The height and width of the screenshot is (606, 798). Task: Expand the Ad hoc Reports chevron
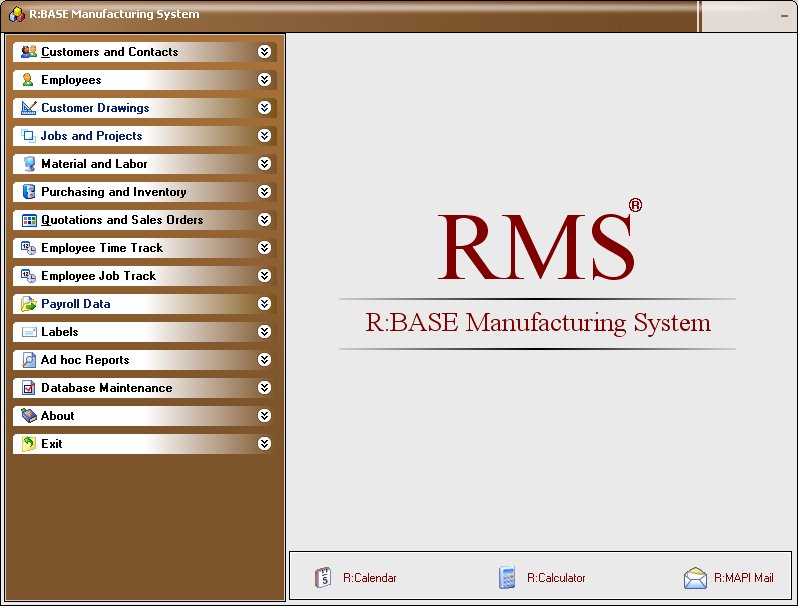pyautogui.click(x=264, y=360)
